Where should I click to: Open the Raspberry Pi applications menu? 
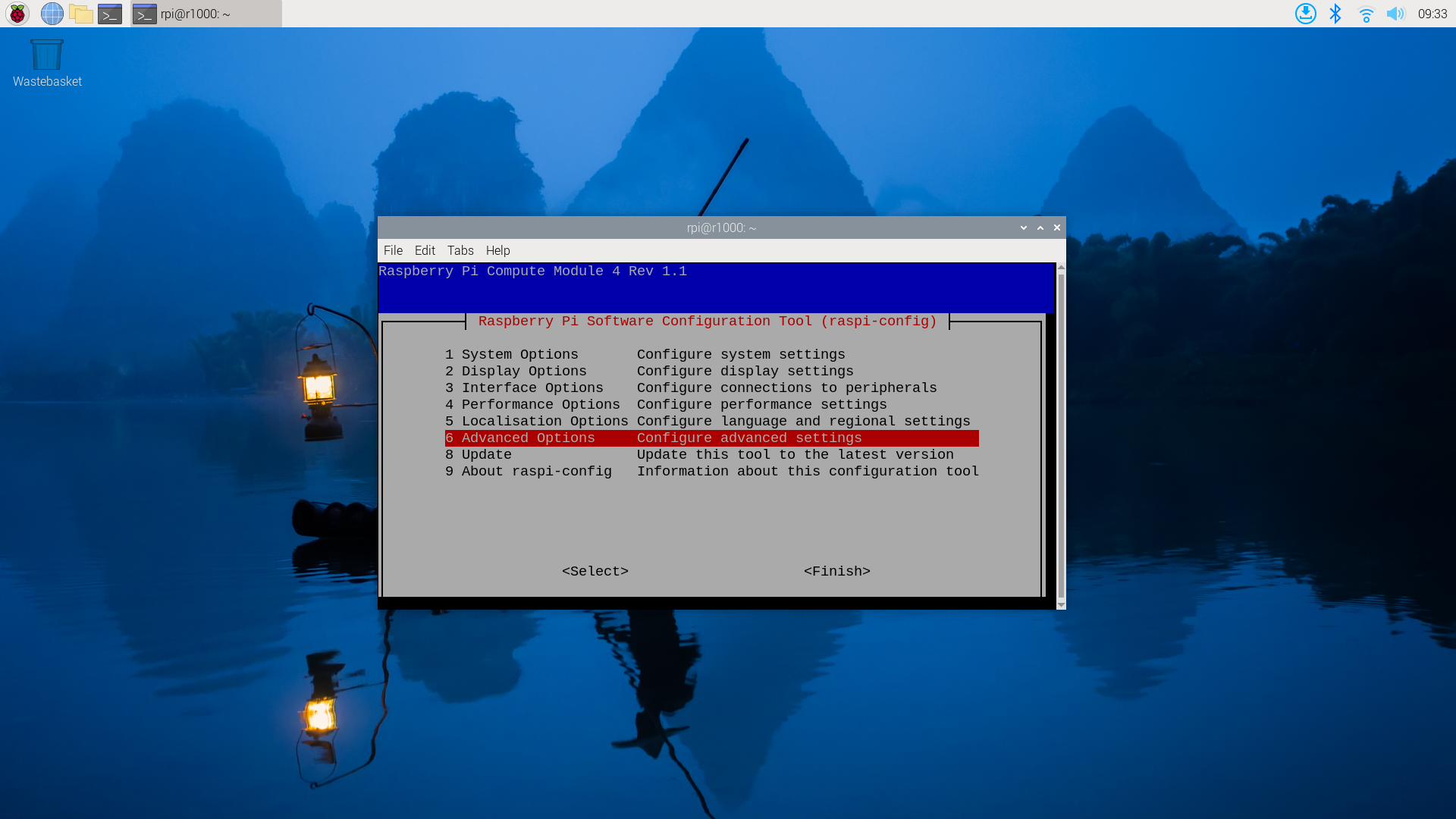17,14
